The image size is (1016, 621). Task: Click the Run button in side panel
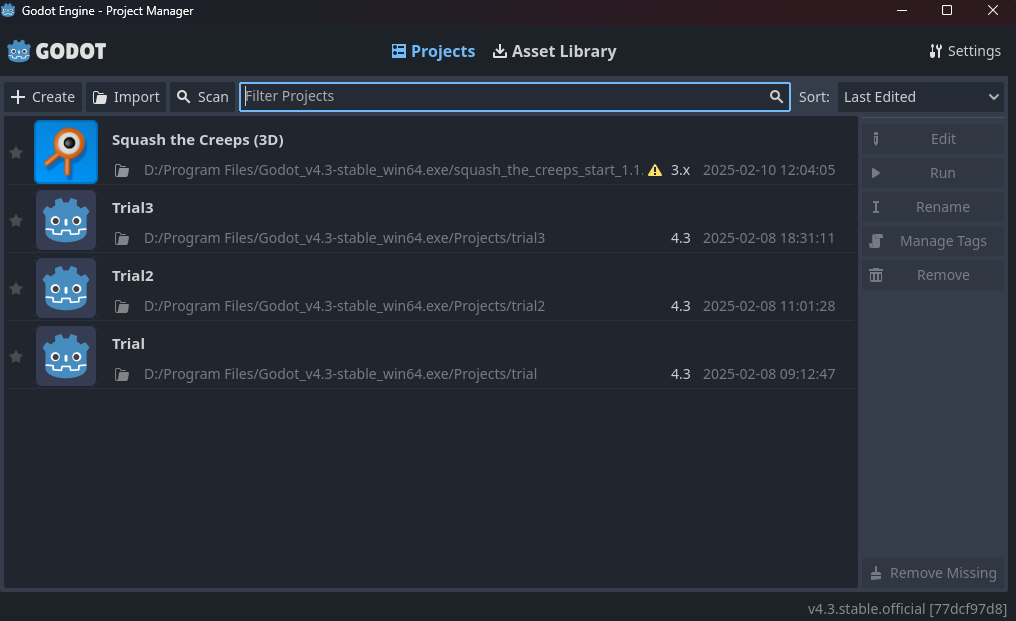(x=933, y=173)
